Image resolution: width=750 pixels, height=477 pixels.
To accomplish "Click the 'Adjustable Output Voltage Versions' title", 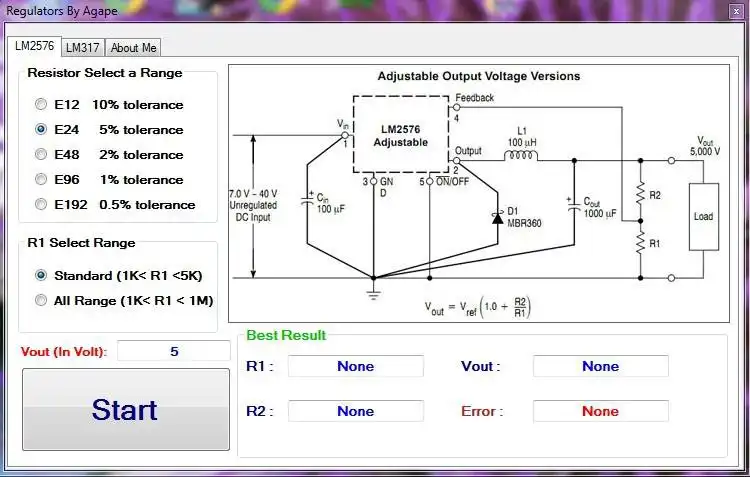I will (479, 76).
